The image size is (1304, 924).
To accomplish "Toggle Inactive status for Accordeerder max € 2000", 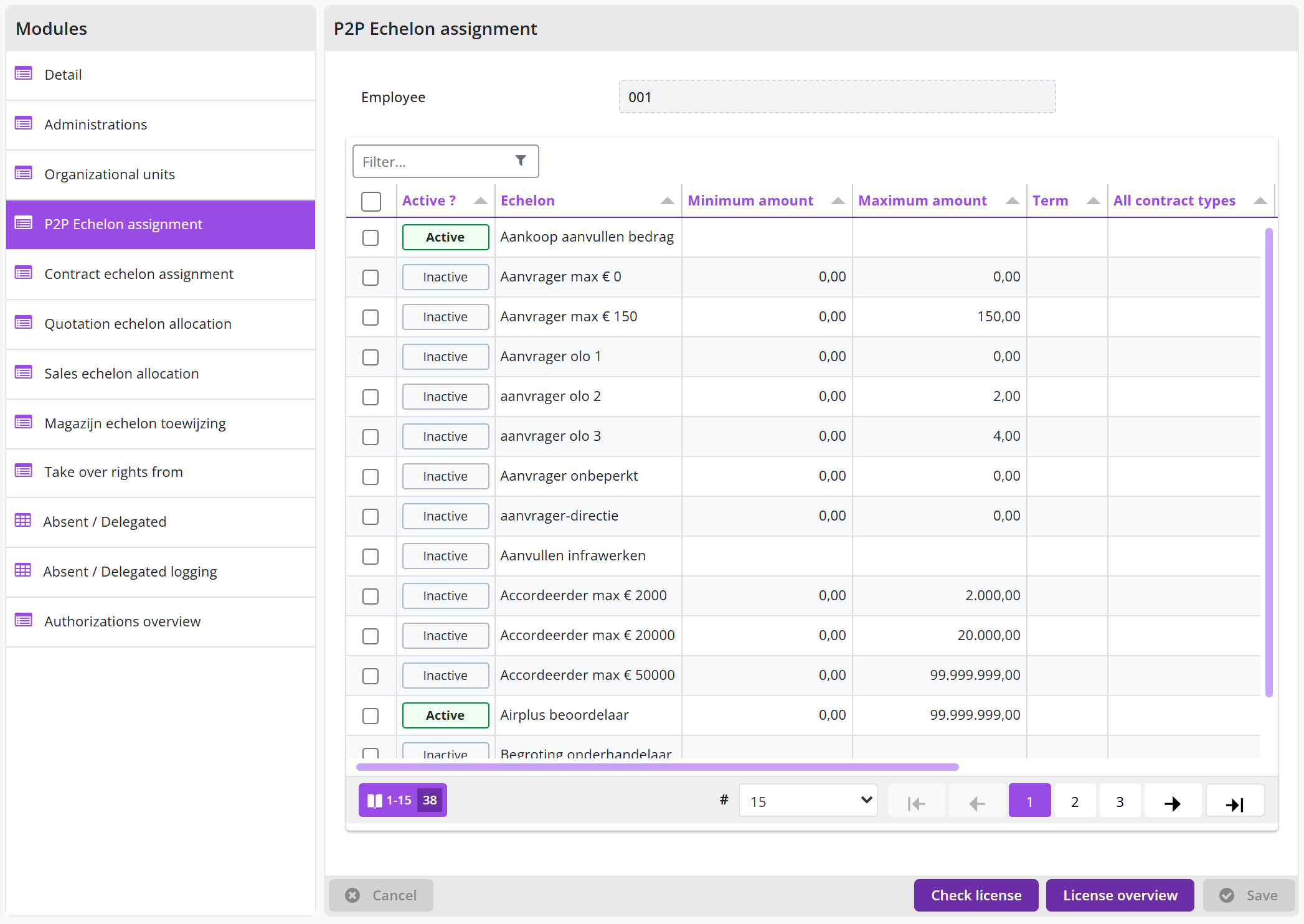I will [x=445, y=596].
